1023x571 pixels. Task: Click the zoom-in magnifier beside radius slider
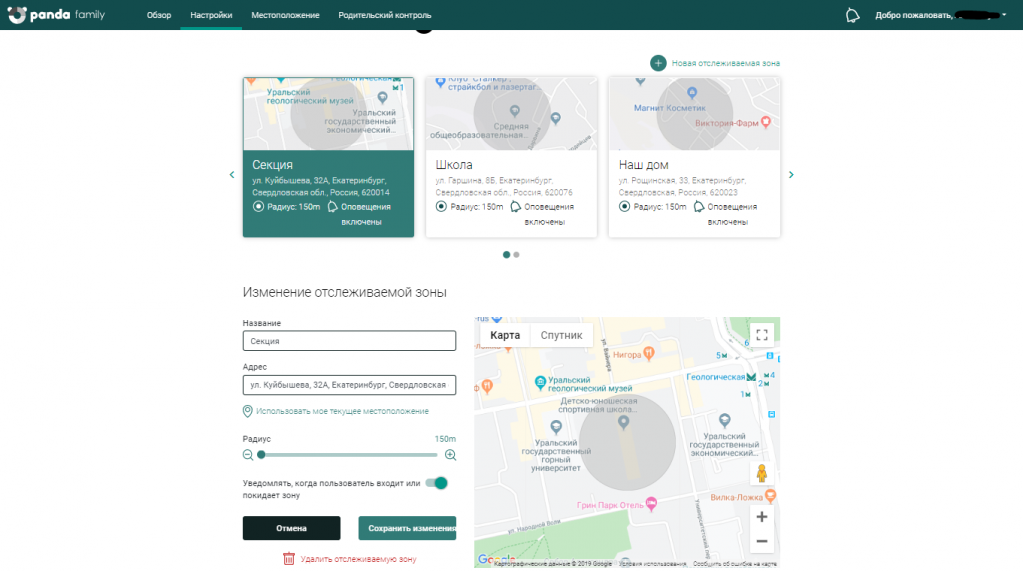[450, 455]
